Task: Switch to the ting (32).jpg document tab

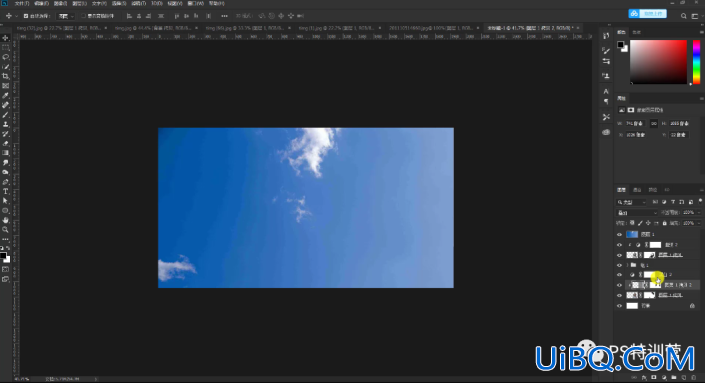Action: (x=58, y=28)
